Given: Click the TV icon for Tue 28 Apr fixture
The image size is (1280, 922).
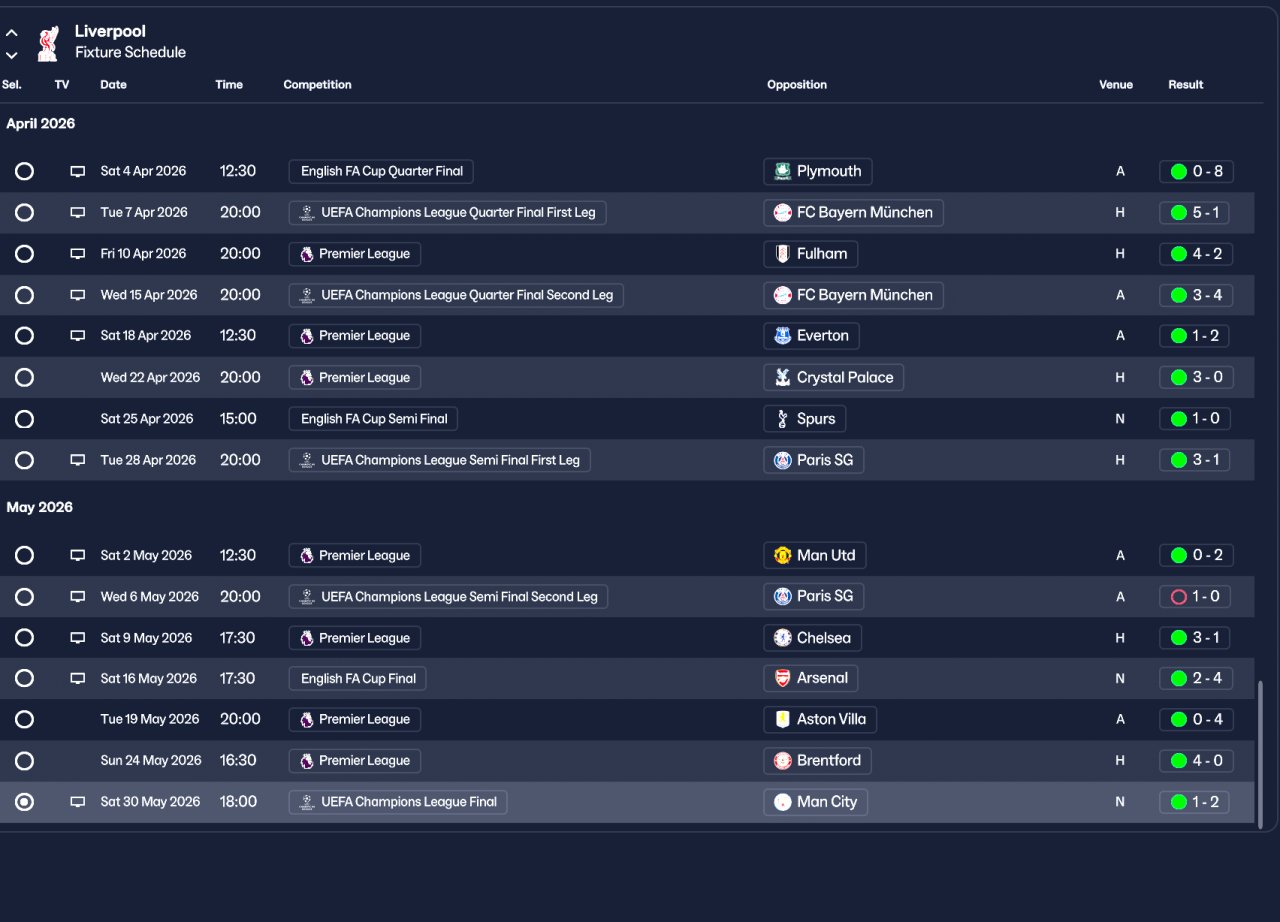Looking at the screenshot, I should tap(77, 460).
